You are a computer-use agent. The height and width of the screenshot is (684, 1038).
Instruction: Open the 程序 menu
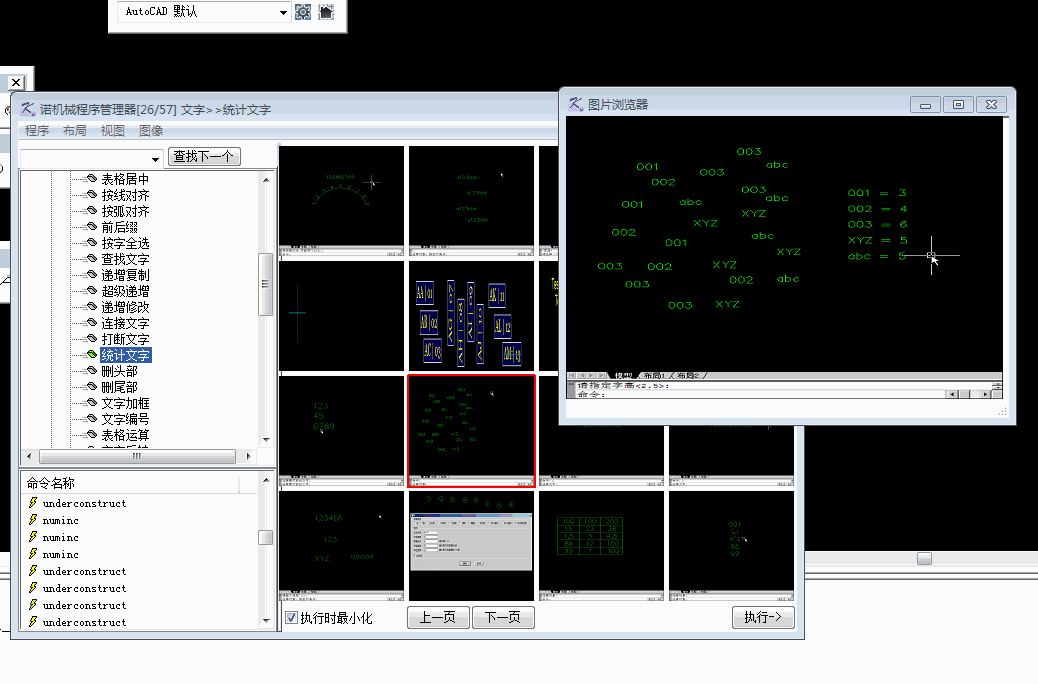(x=37, y=130)
